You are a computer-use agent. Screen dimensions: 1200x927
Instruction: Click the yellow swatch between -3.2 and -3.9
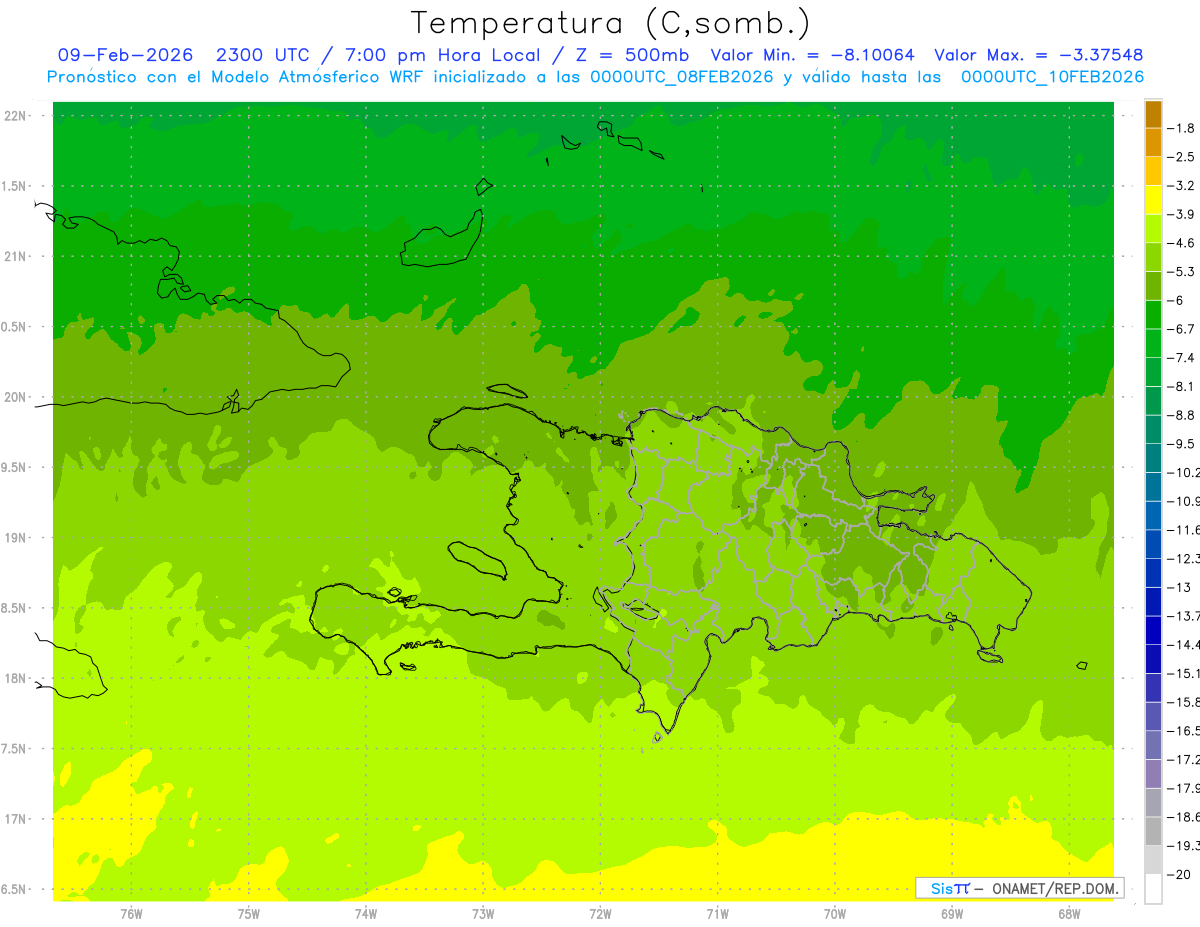coord(1153,200)
